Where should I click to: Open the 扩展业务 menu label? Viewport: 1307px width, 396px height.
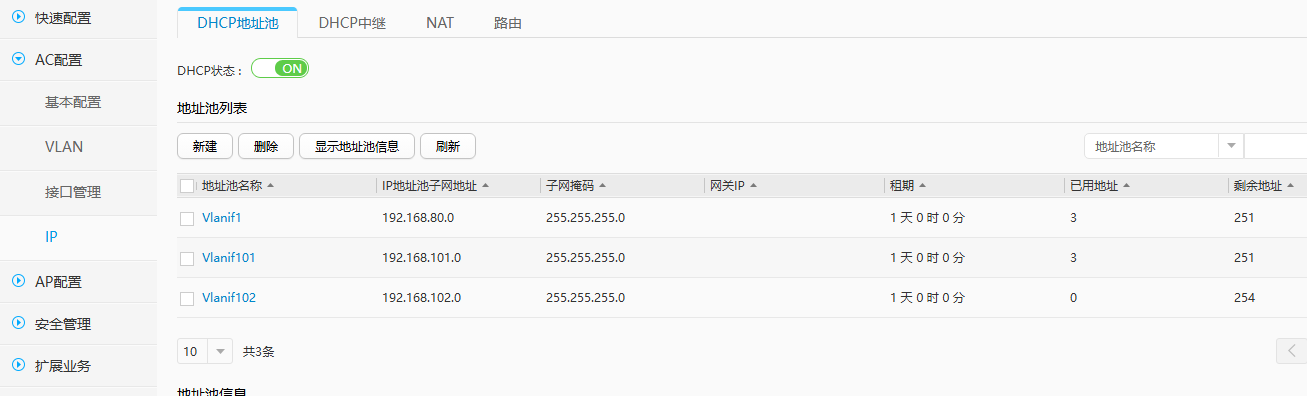[63, 365]
